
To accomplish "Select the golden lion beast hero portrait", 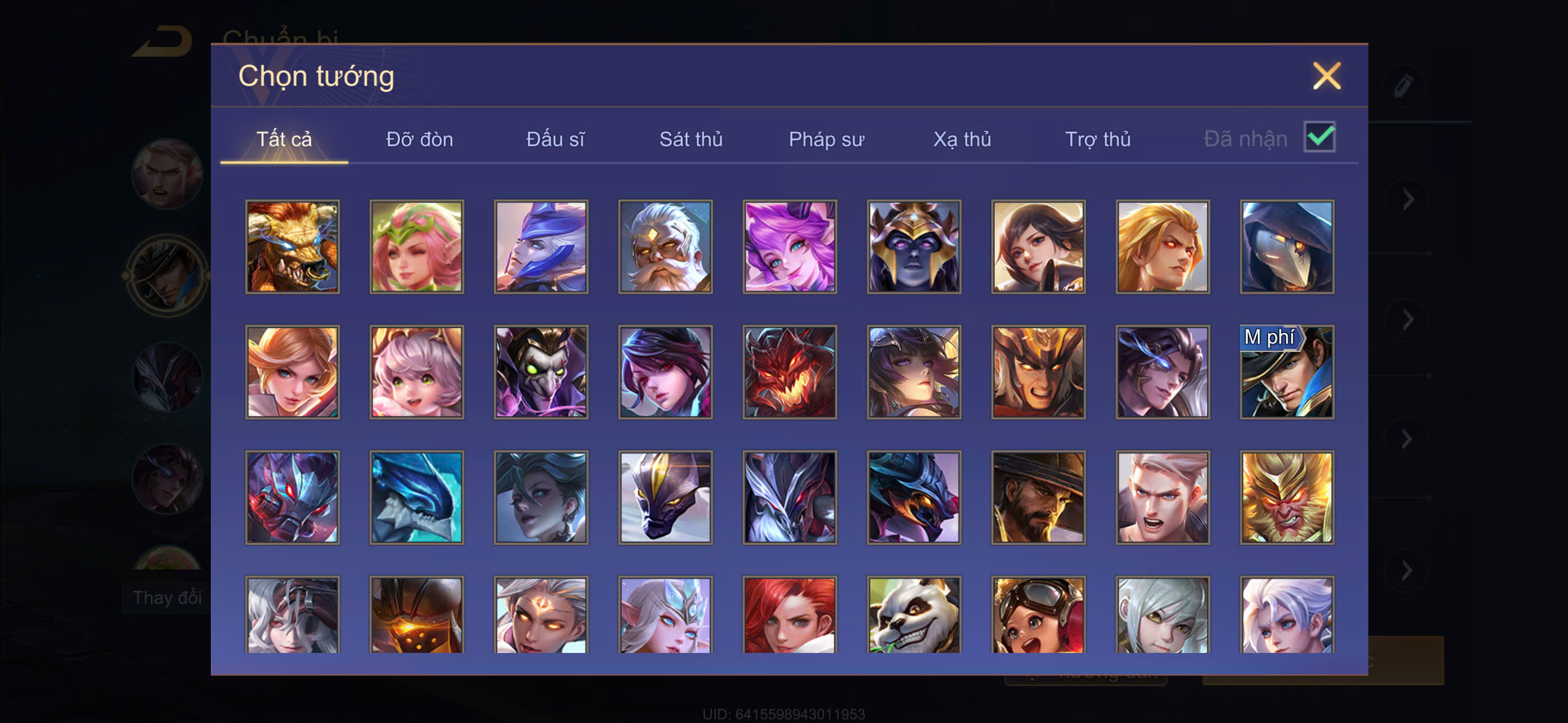I will [x=292, y=247].
